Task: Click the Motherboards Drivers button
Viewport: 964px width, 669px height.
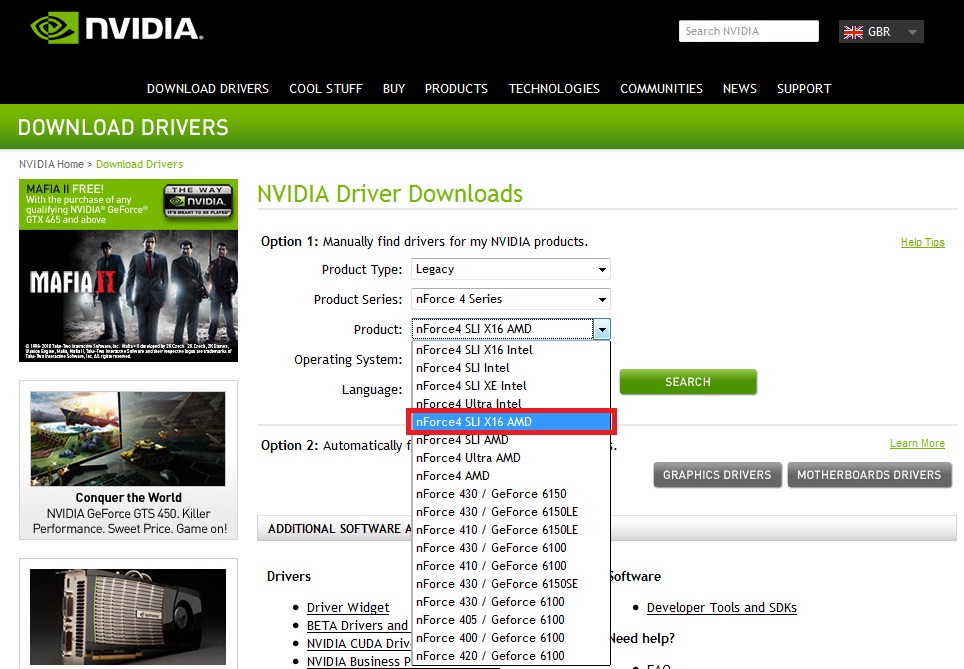Action: click(x=869, y=475)
